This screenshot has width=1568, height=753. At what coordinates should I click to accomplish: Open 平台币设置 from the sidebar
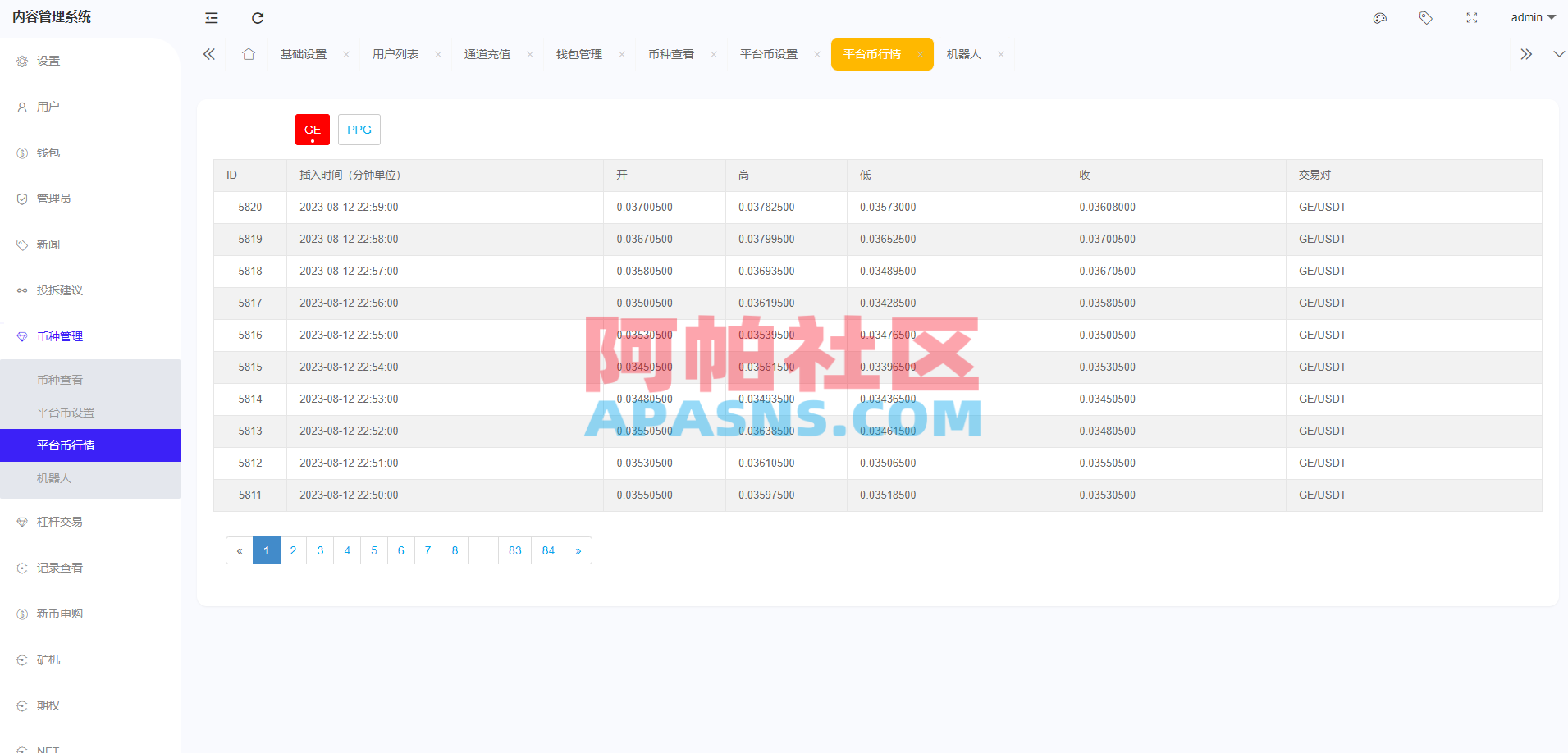tap(66, 412)
